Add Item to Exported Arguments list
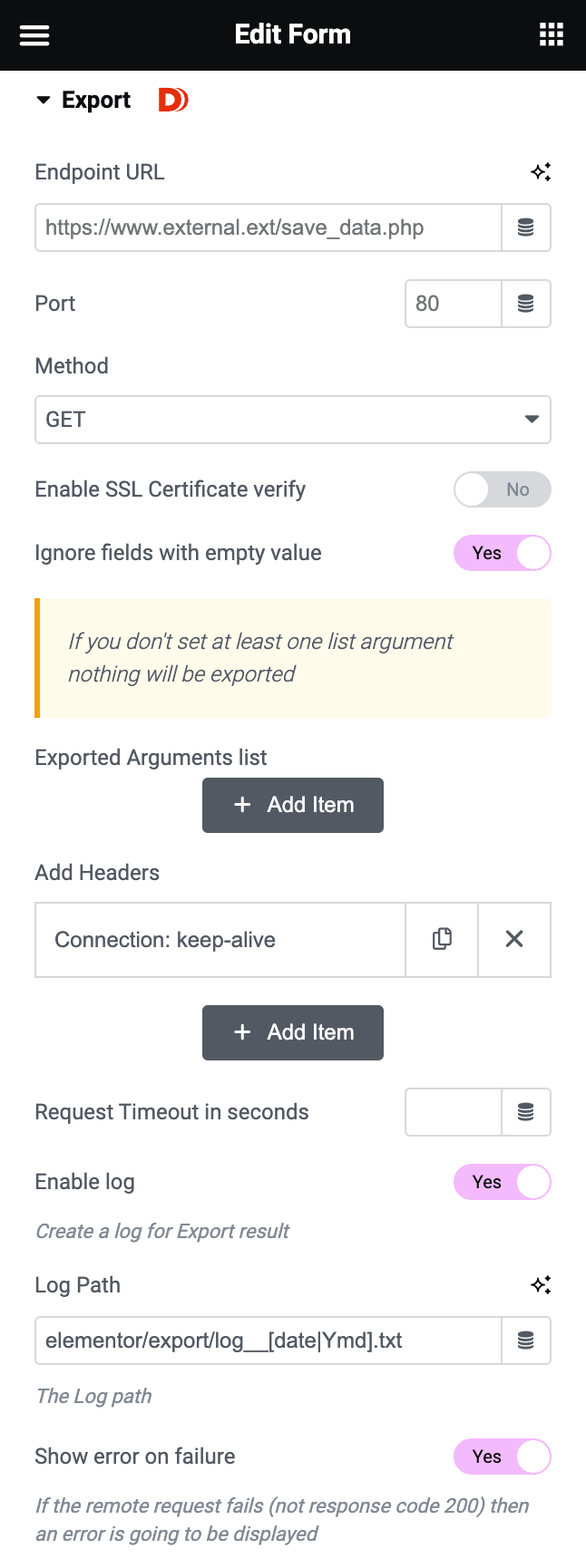 293,805
